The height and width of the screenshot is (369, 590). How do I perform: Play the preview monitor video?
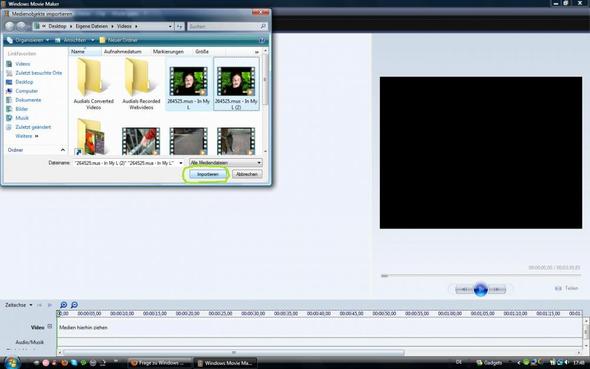pyautogui.click(x=481, y=290)
